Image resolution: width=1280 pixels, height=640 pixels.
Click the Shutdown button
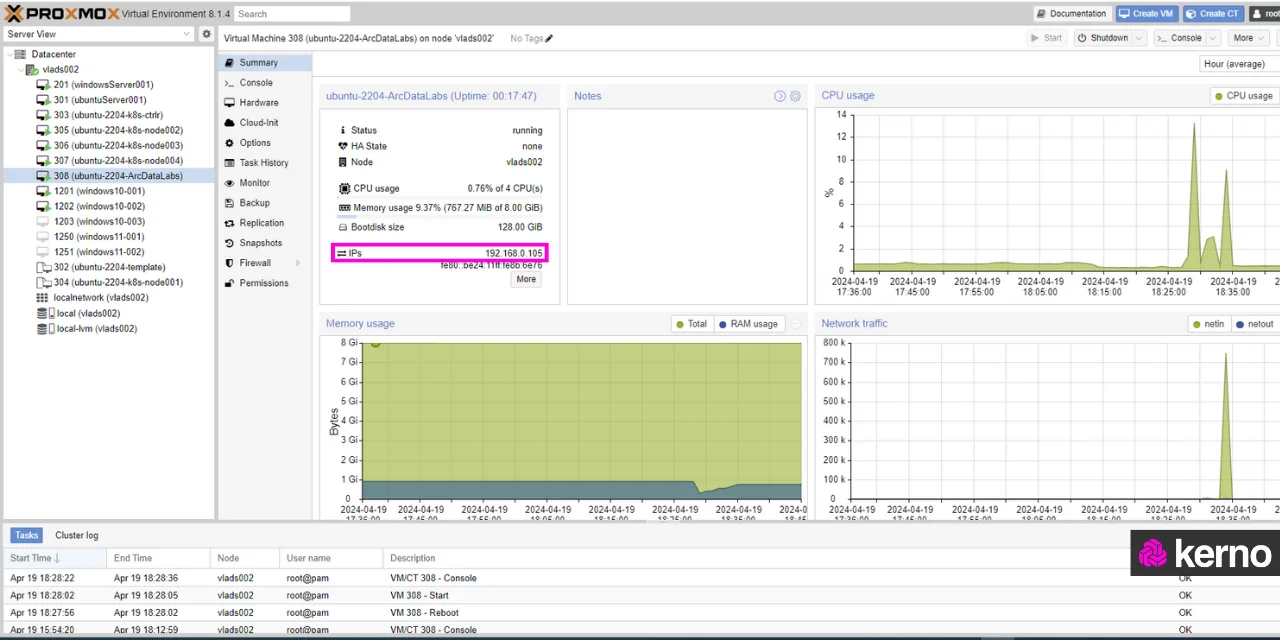[1102, 38]
